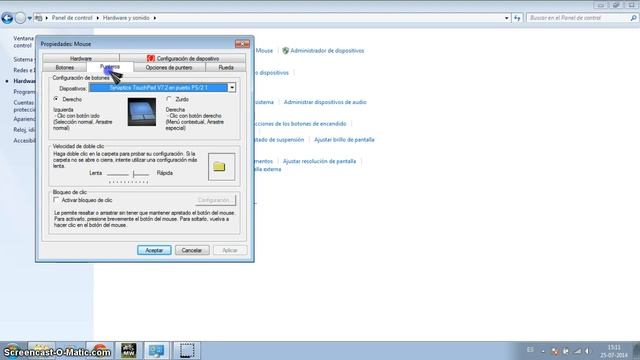640x360 pixels.
Task: Confirm with the Aceptar button
Action: click(154, 250)
